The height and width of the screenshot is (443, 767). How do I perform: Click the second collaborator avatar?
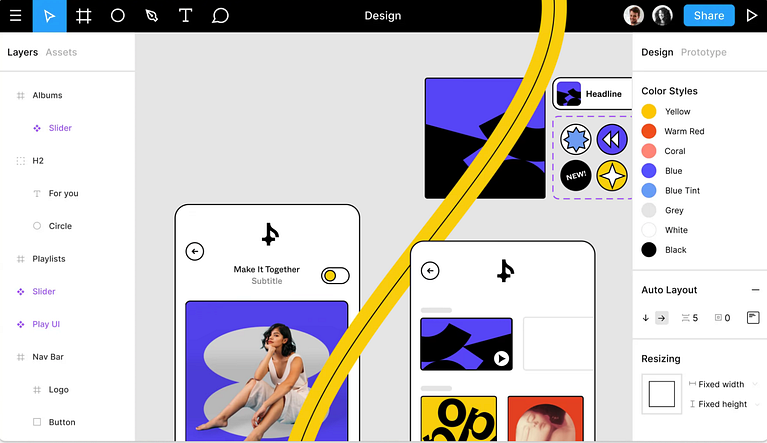662,16
